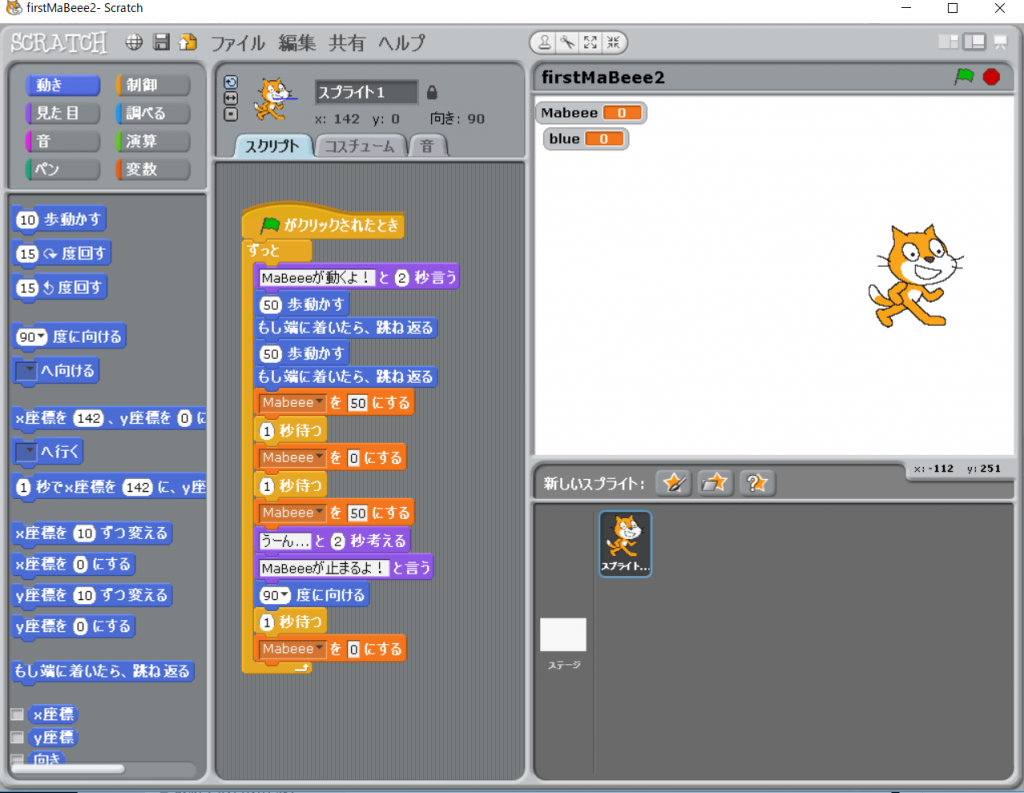Image resolution: width=1024 pixels, height=793 pixels.
Task: Open the 90 angle dropdown in the blocks palette
Action: pyautogui.click(x=41, y=337)
